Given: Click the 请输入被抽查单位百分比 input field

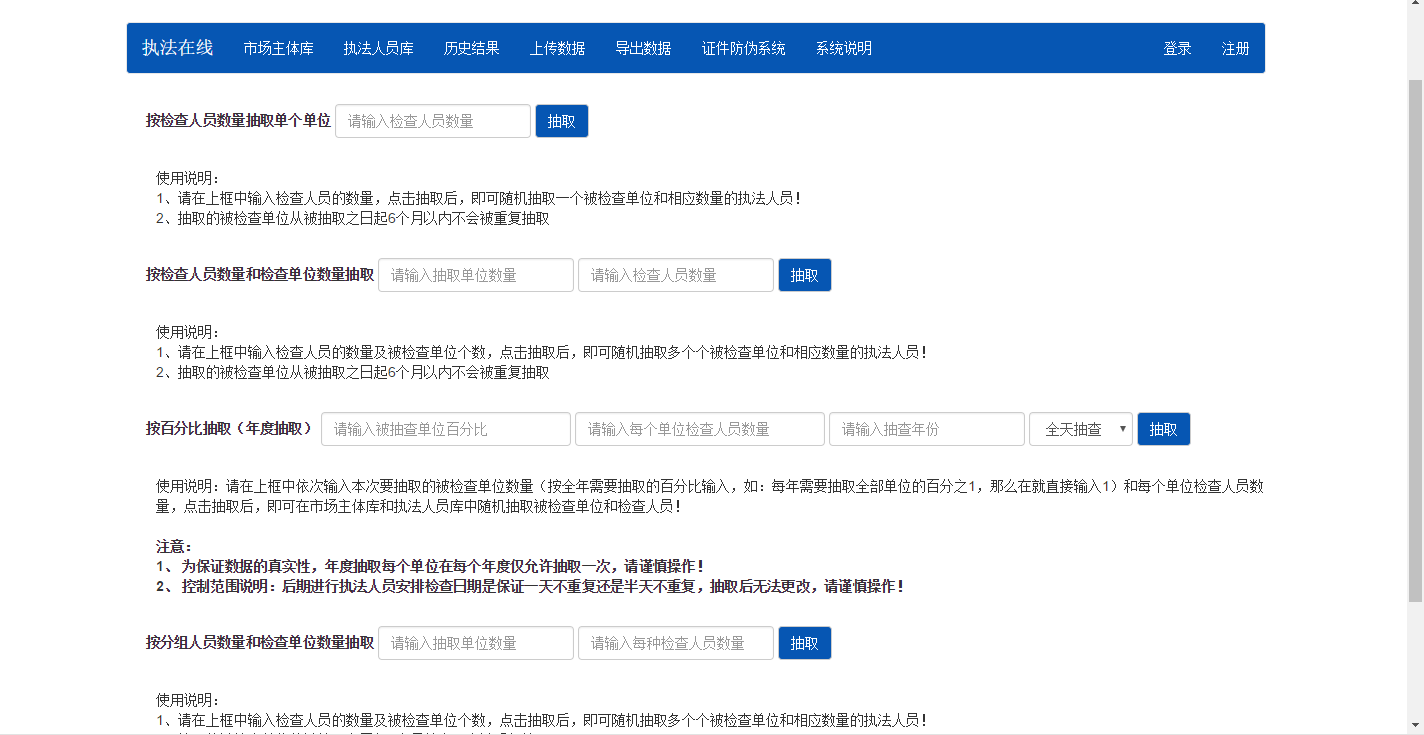Looking at the screenshot, I should 445,428.
